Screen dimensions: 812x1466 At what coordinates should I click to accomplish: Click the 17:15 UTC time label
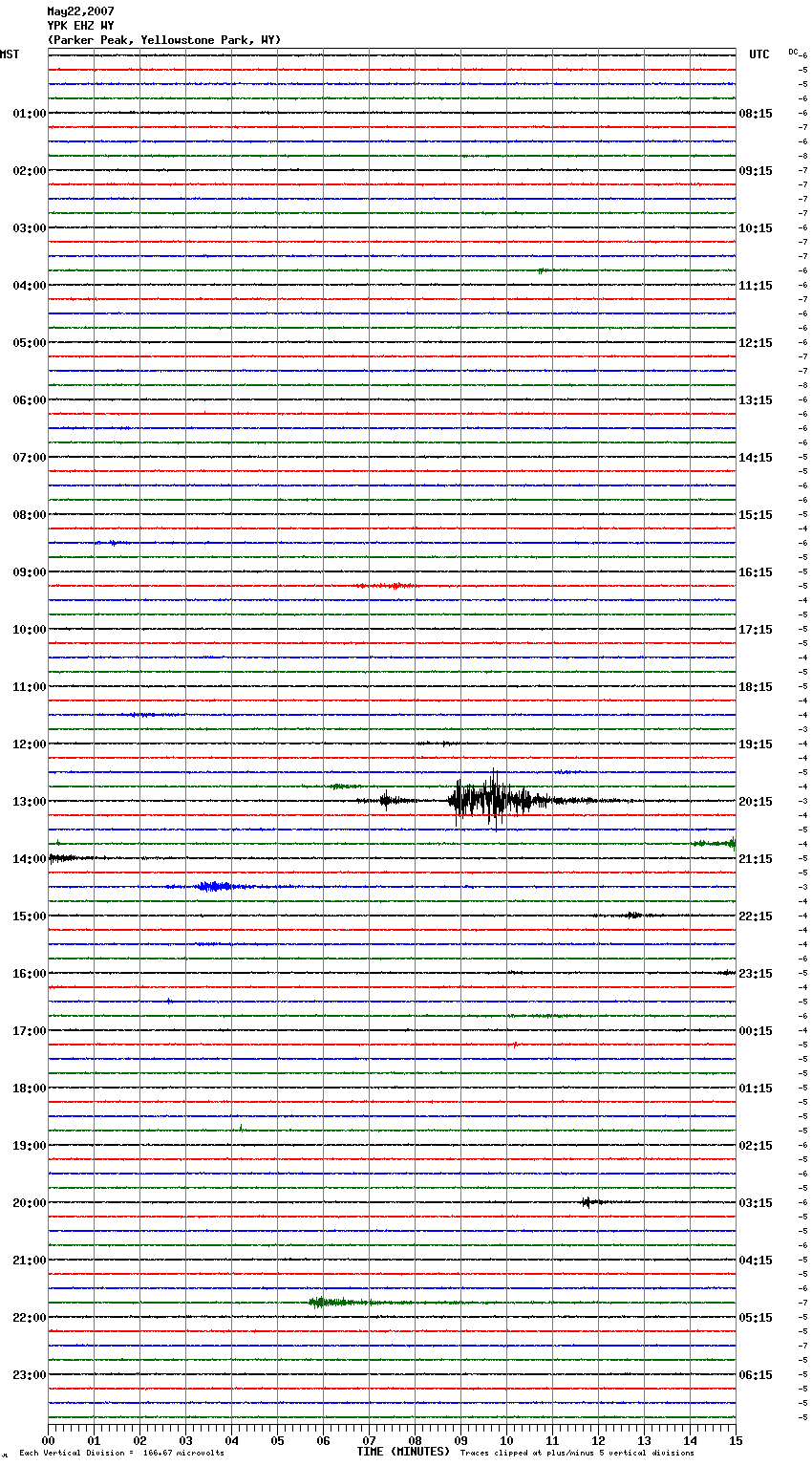756,630
